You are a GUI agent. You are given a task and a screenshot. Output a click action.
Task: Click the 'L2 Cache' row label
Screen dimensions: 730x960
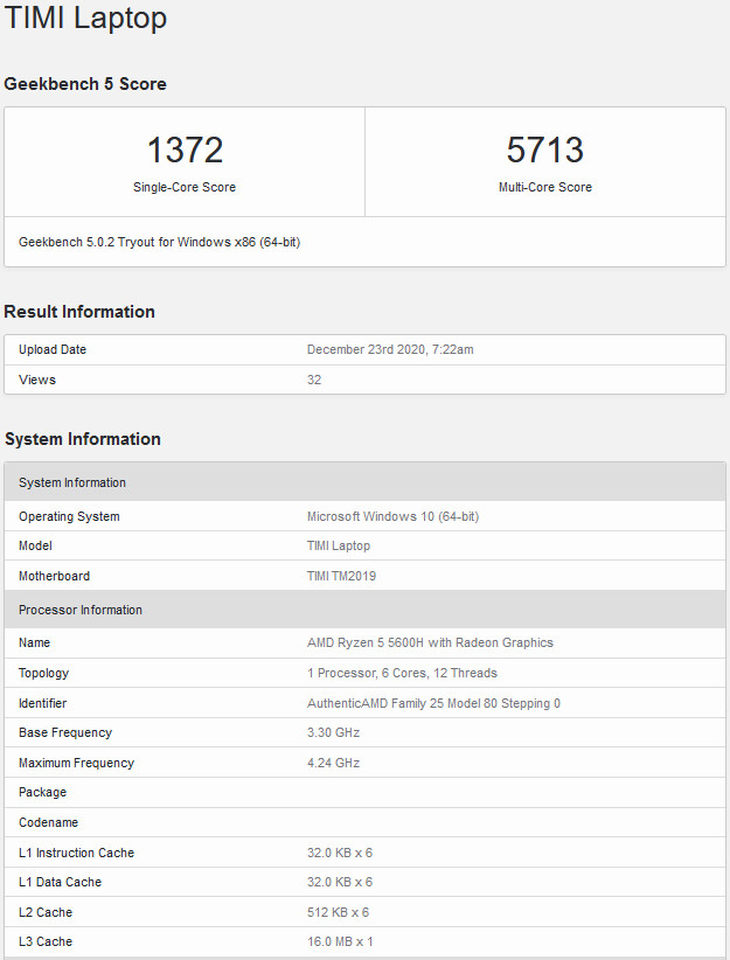click(x=45, y=913)
